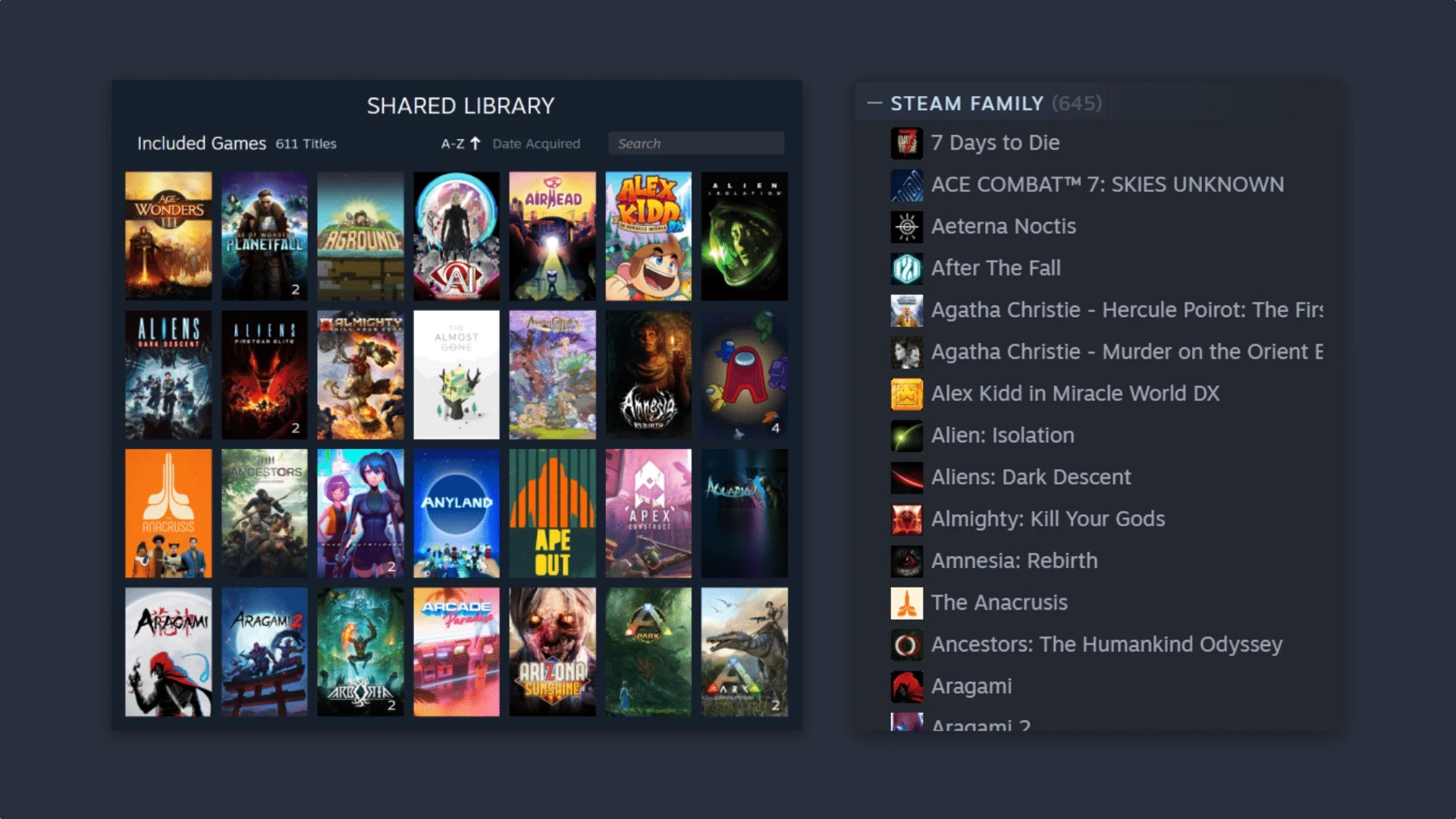Select the Ape Out game icon
1456x819 pixels.
pyautogui.click(x=552, y=513)
